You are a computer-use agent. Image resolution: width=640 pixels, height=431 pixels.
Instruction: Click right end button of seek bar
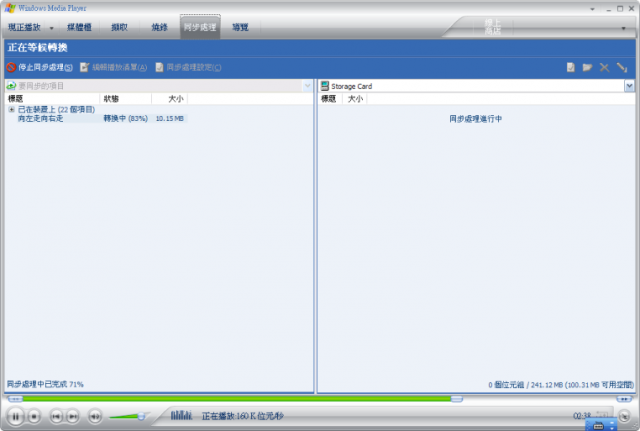point(624,399)
